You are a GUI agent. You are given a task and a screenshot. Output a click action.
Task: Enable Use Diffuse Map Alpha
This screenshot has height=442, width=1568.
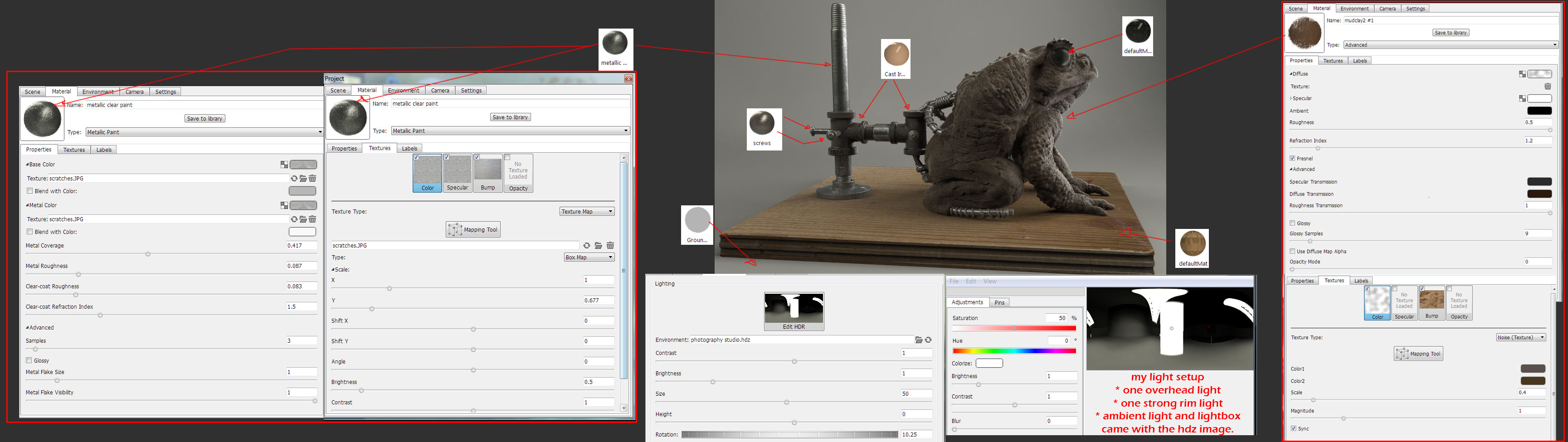pos(1292,251)
